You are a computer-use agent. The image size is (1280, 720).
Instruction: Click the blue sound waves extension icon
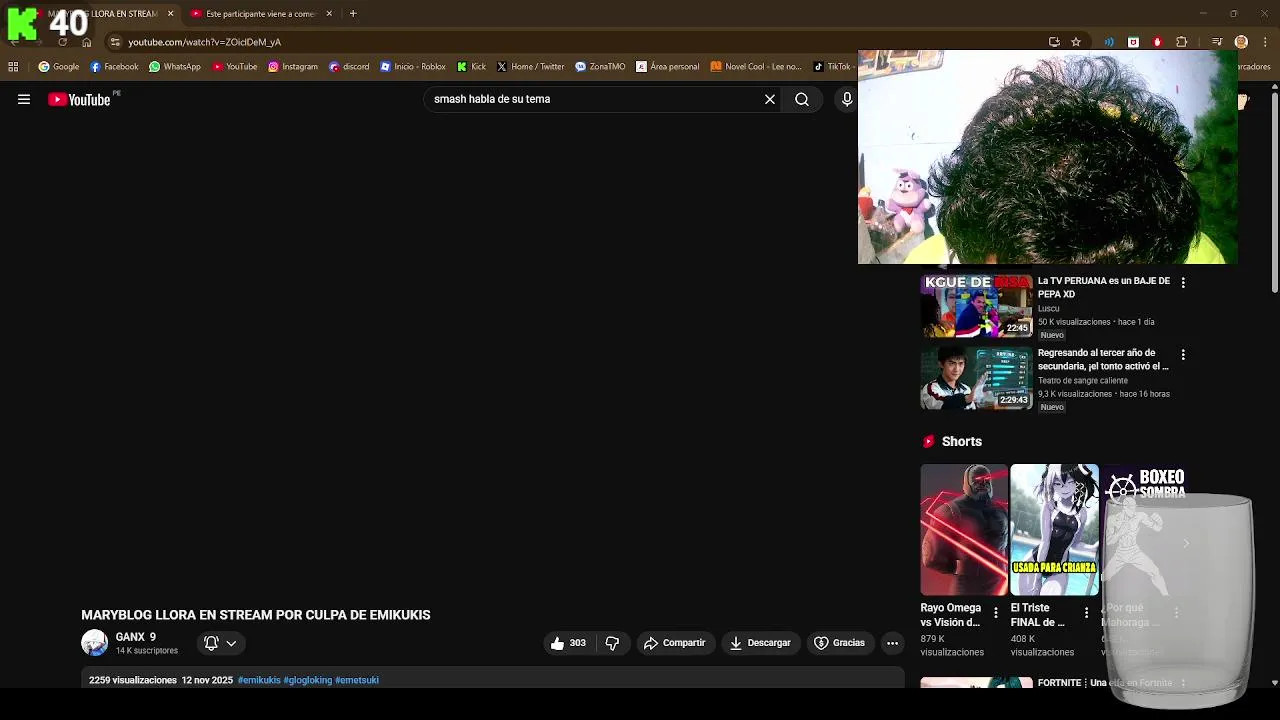(x=1109, y=42)
